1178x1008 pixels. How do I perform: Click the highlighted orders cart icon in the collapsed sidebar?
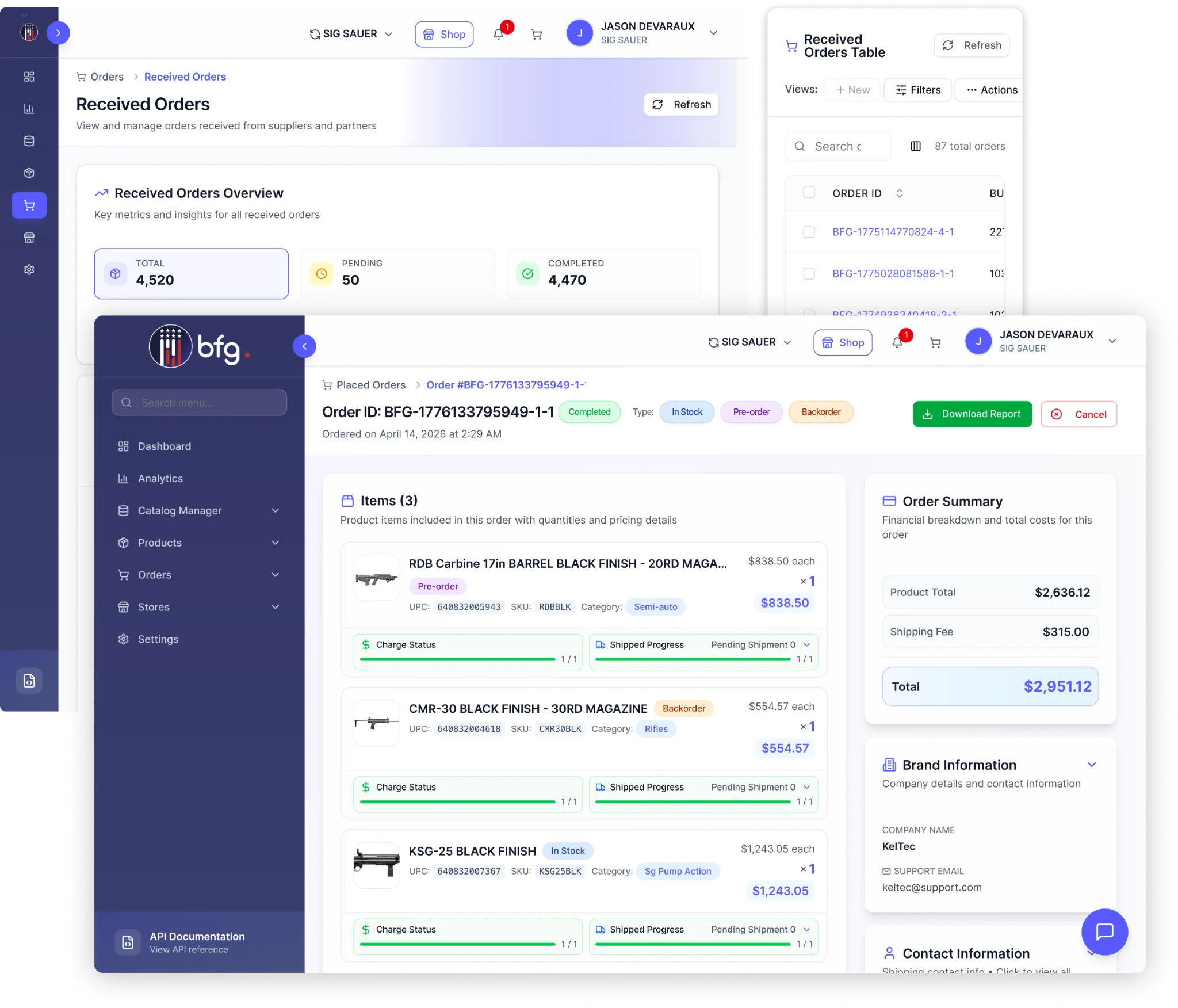tap(29, 205)
